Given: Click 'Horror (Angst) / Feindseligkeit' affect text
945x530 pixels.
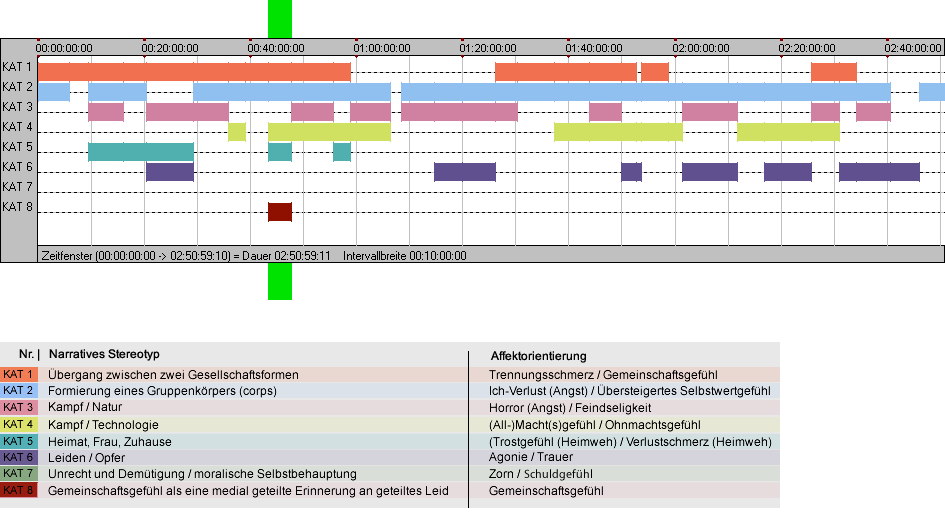Looking at the screenshot, I should click(x=570, y=408).
